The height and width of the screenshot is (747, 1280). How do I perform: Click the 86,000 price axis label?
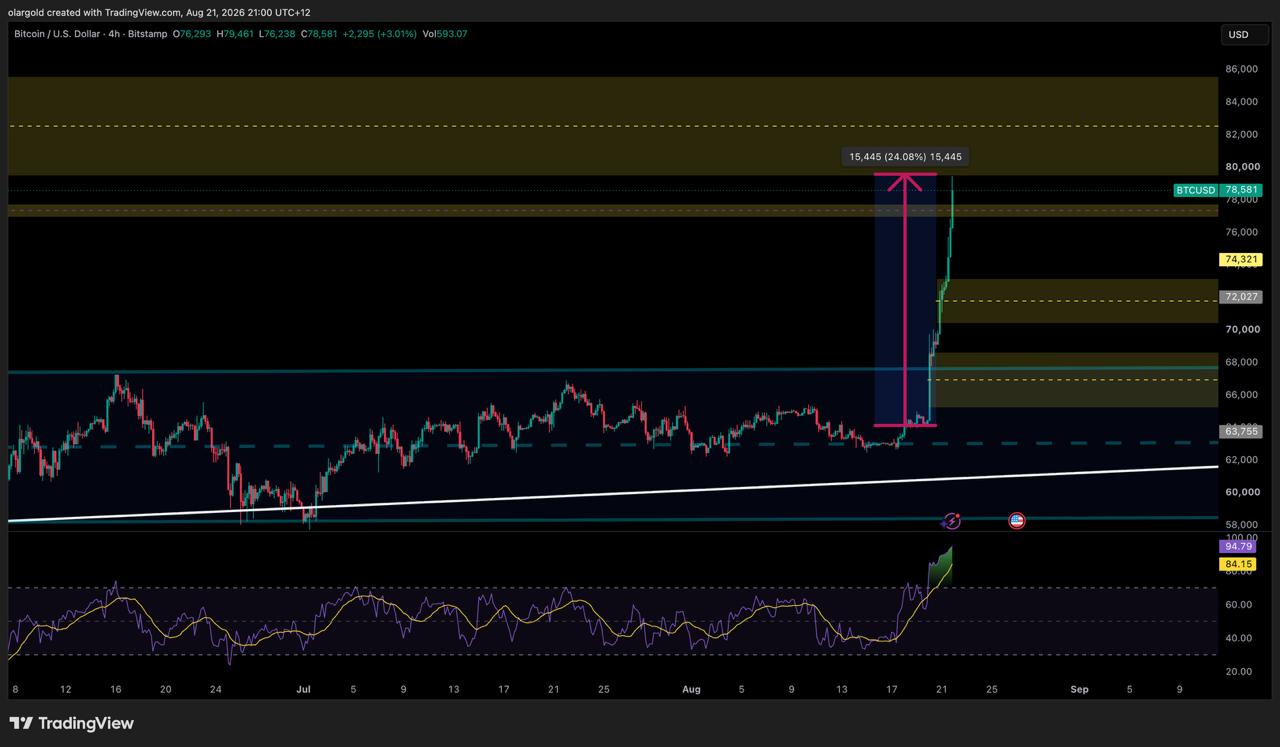click(1241, 69)
